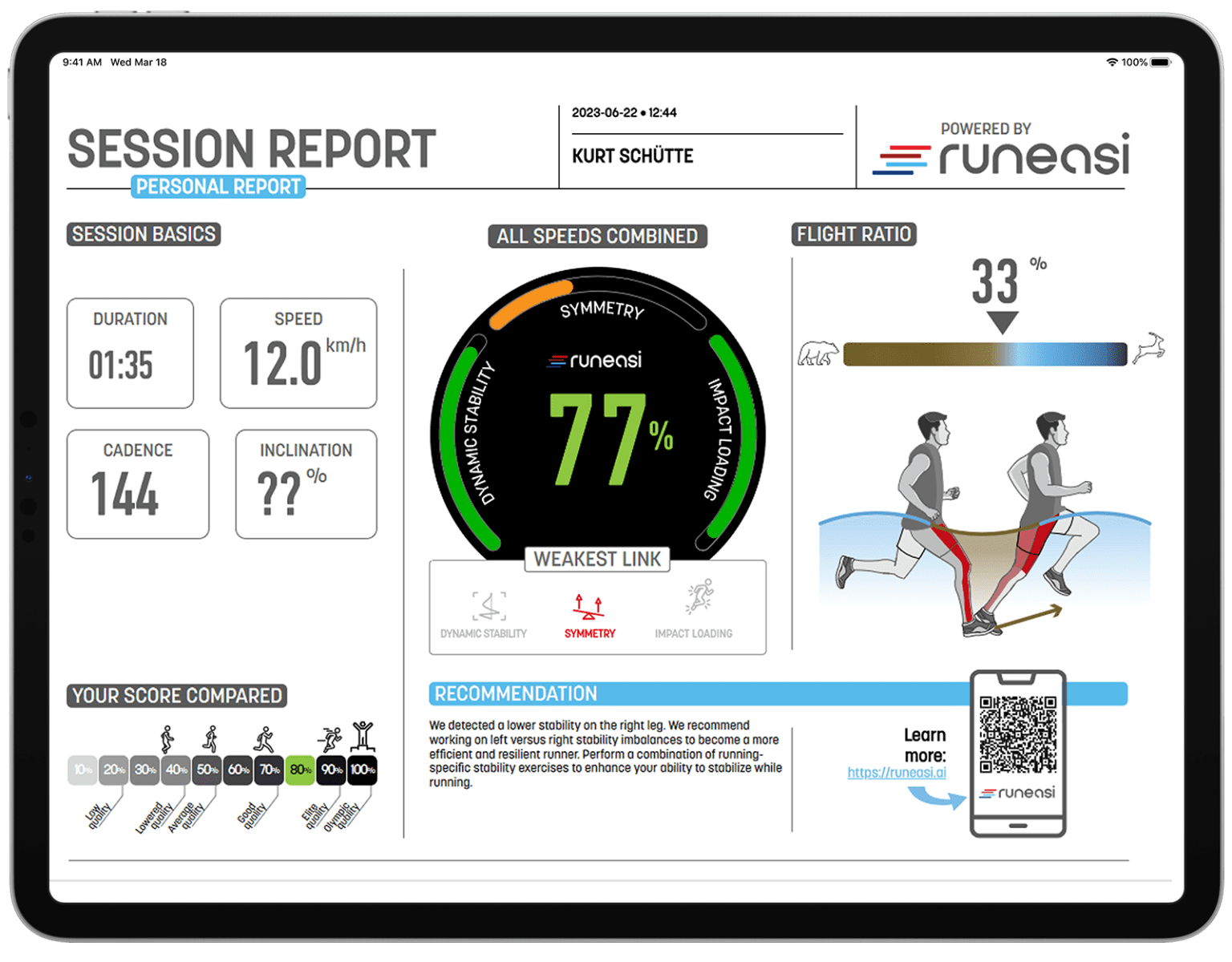Viewport: 1232px width, 962px height.
Task: Click the Weakest Link label
Action: [598, 559]
